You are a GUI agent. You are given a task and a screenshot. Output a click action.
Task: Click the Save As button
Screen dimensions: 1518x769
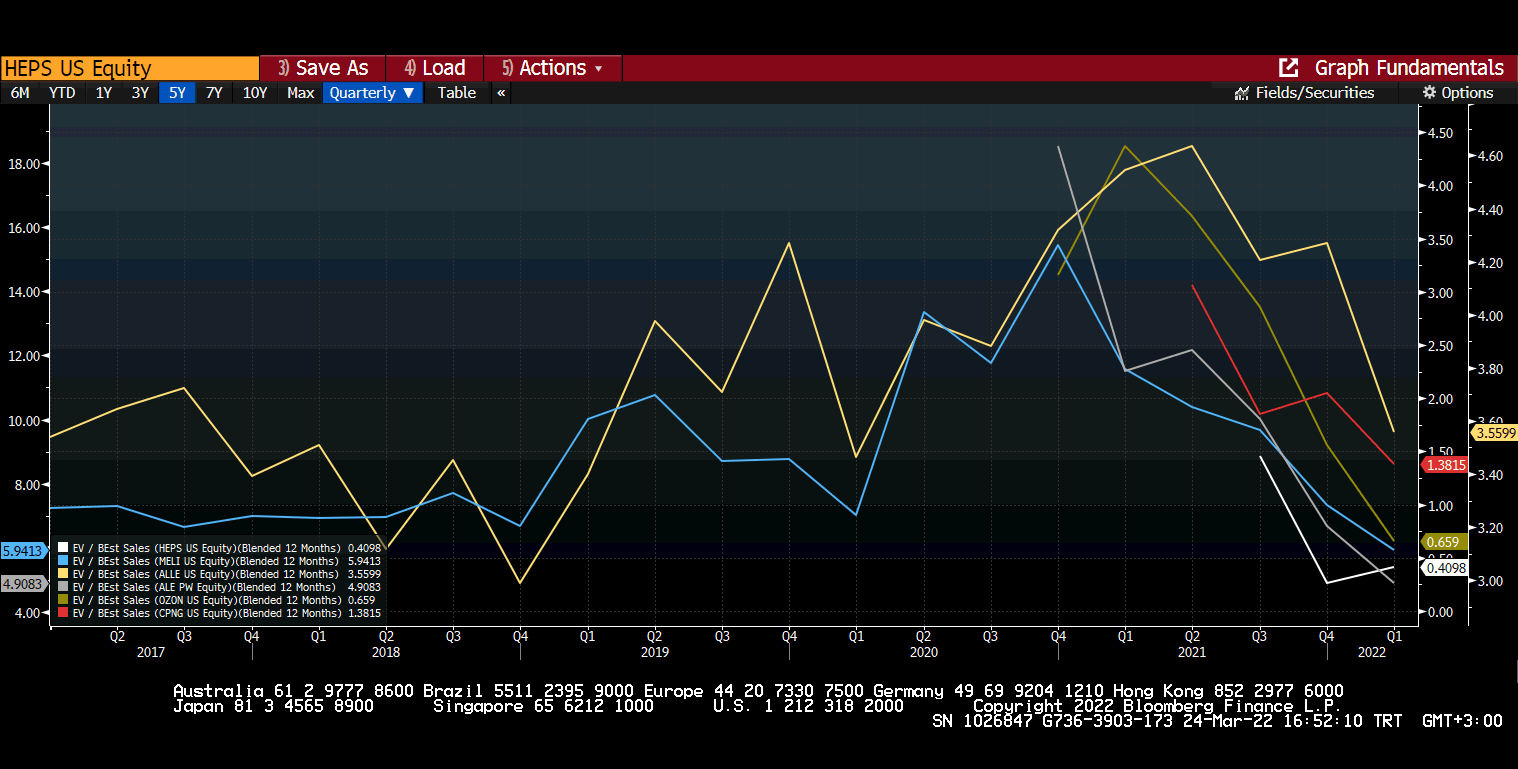(322, 68)
